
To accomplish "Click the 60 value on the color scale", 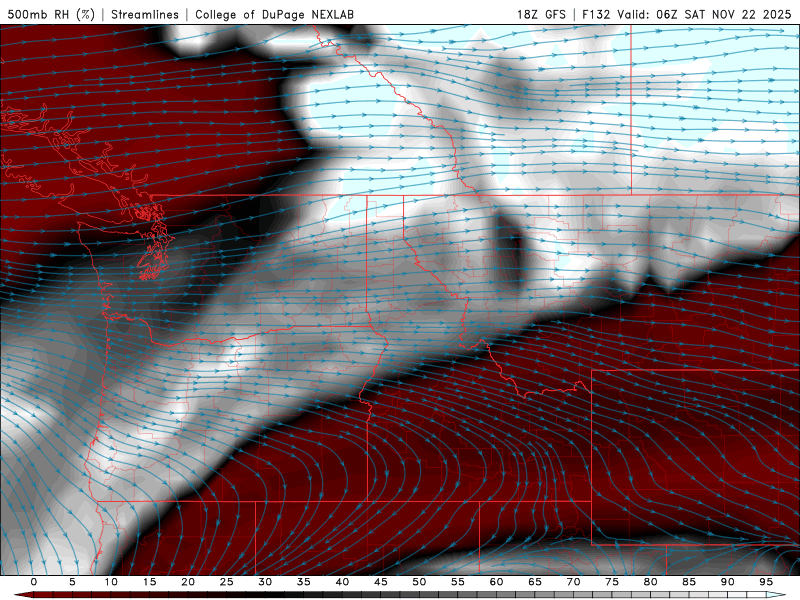I will (496, 582).
